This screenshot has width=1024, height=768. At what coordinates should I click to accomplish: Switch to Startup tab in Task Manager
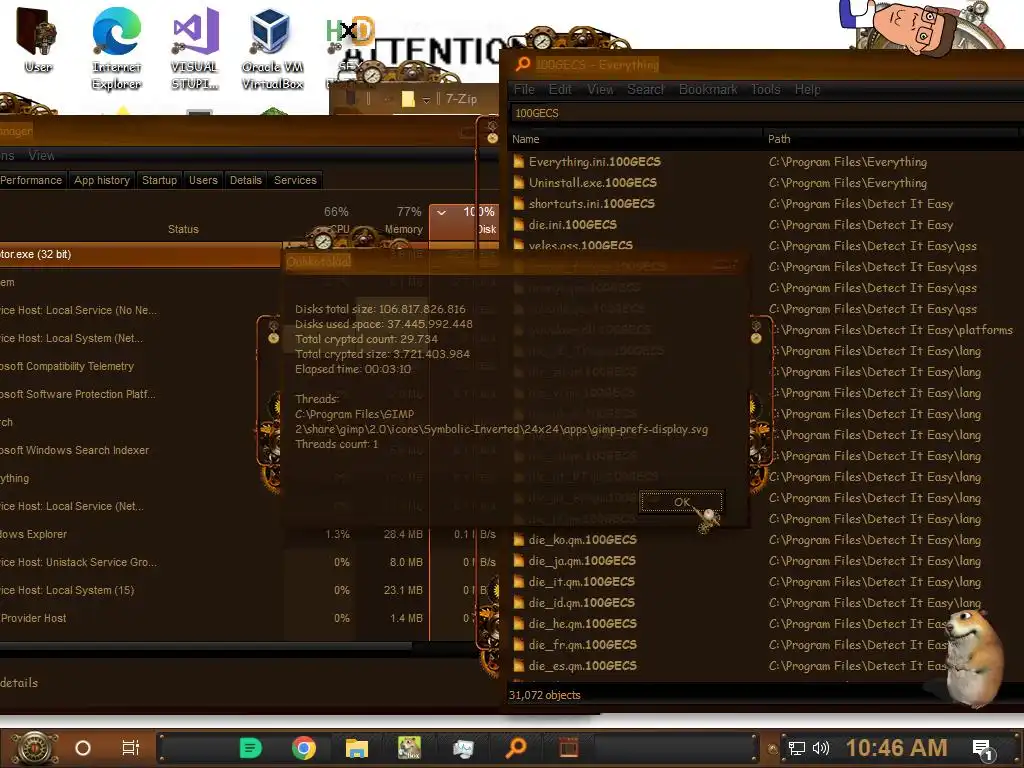(x=159, y=180)
